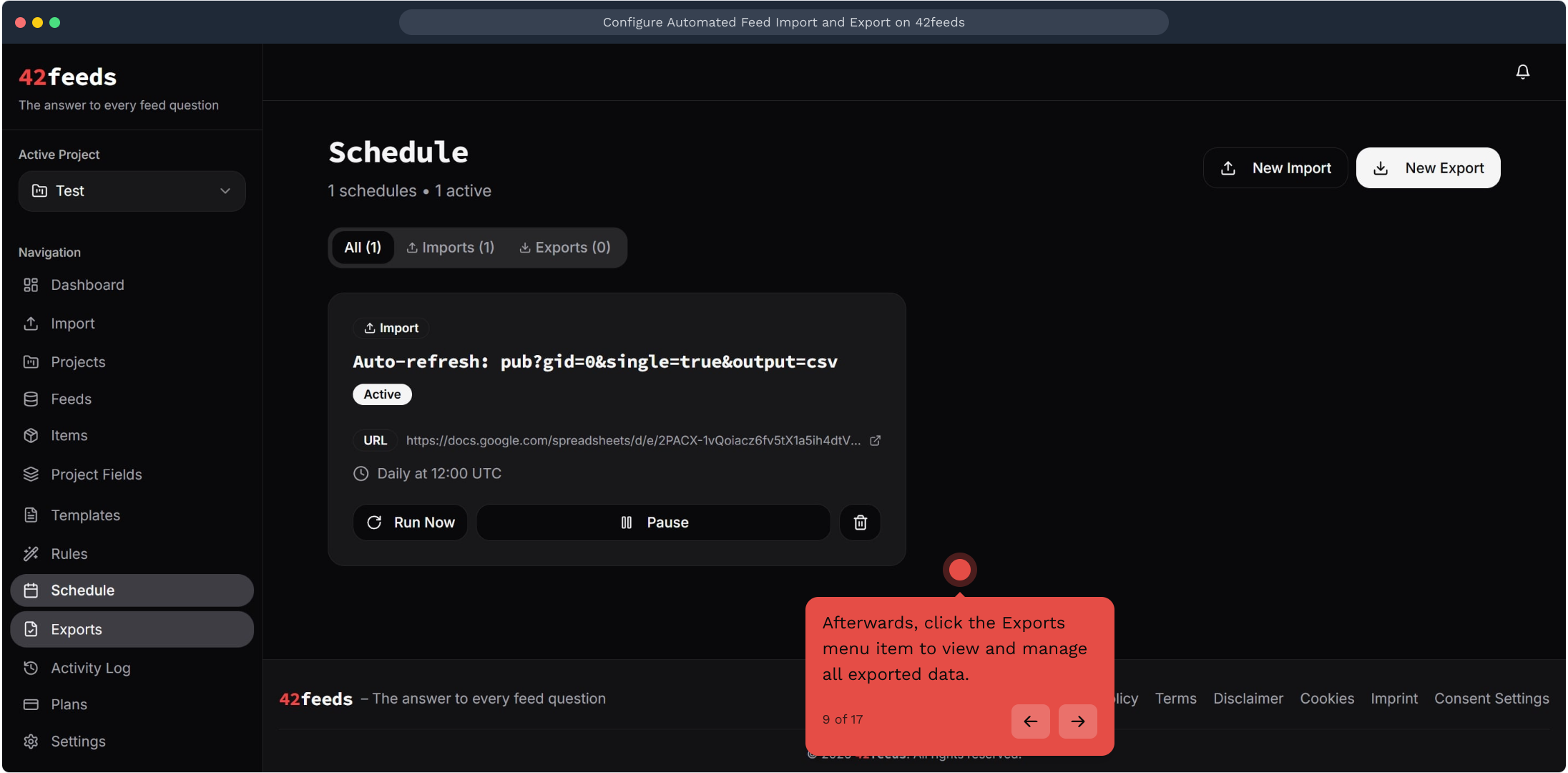Switch to Imports (1) tab
Image resolution: width=1568 pixels, height=773 pixels.
pos(451,248)
